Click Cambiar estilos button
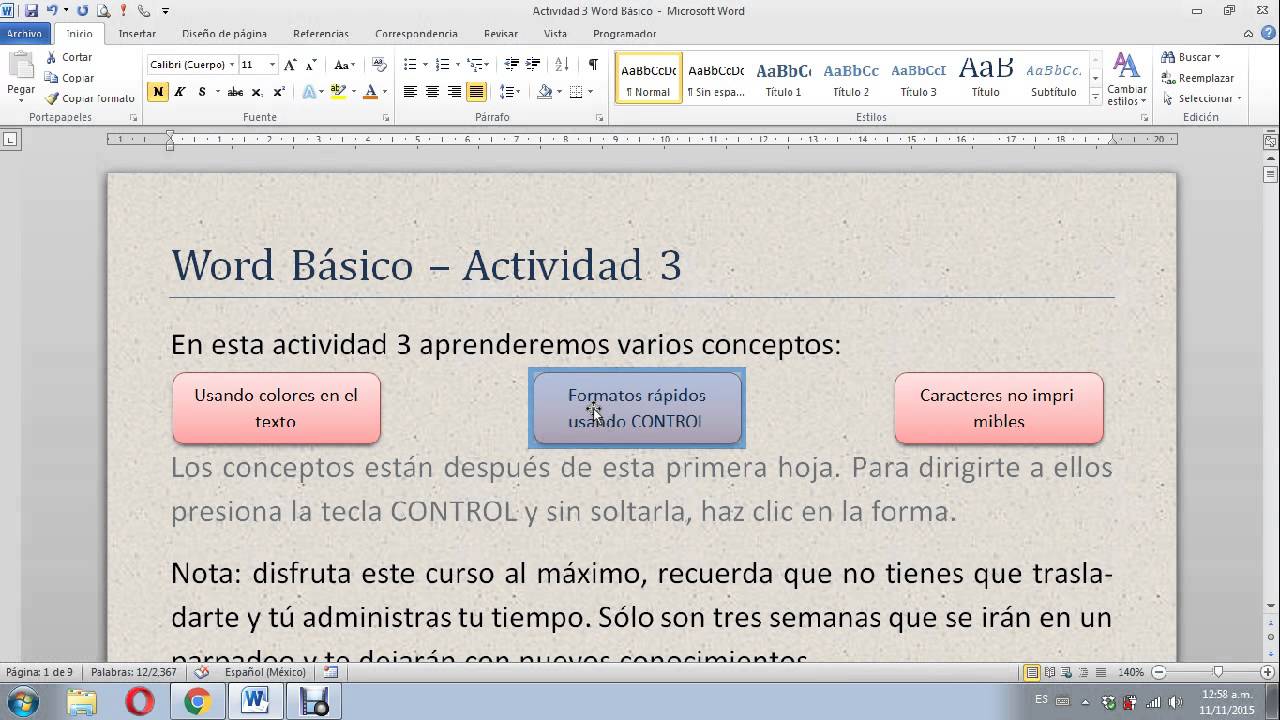Image resolution: width=1280 pixels, height=720 pixels. click(1127, 80)
